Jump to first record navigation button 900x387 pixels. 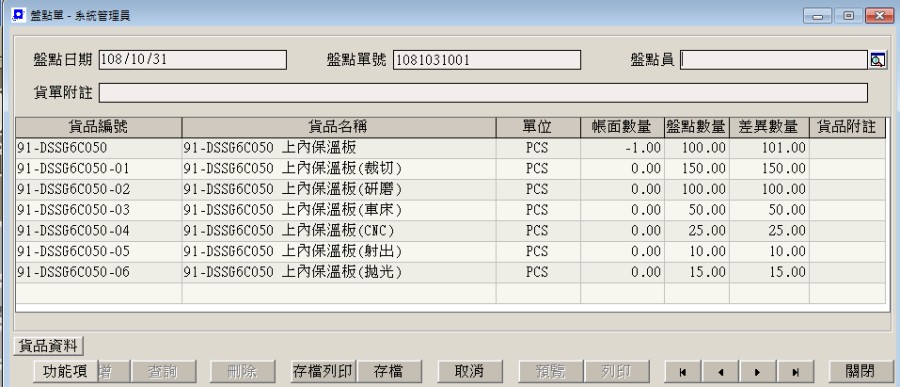(683, 372)
